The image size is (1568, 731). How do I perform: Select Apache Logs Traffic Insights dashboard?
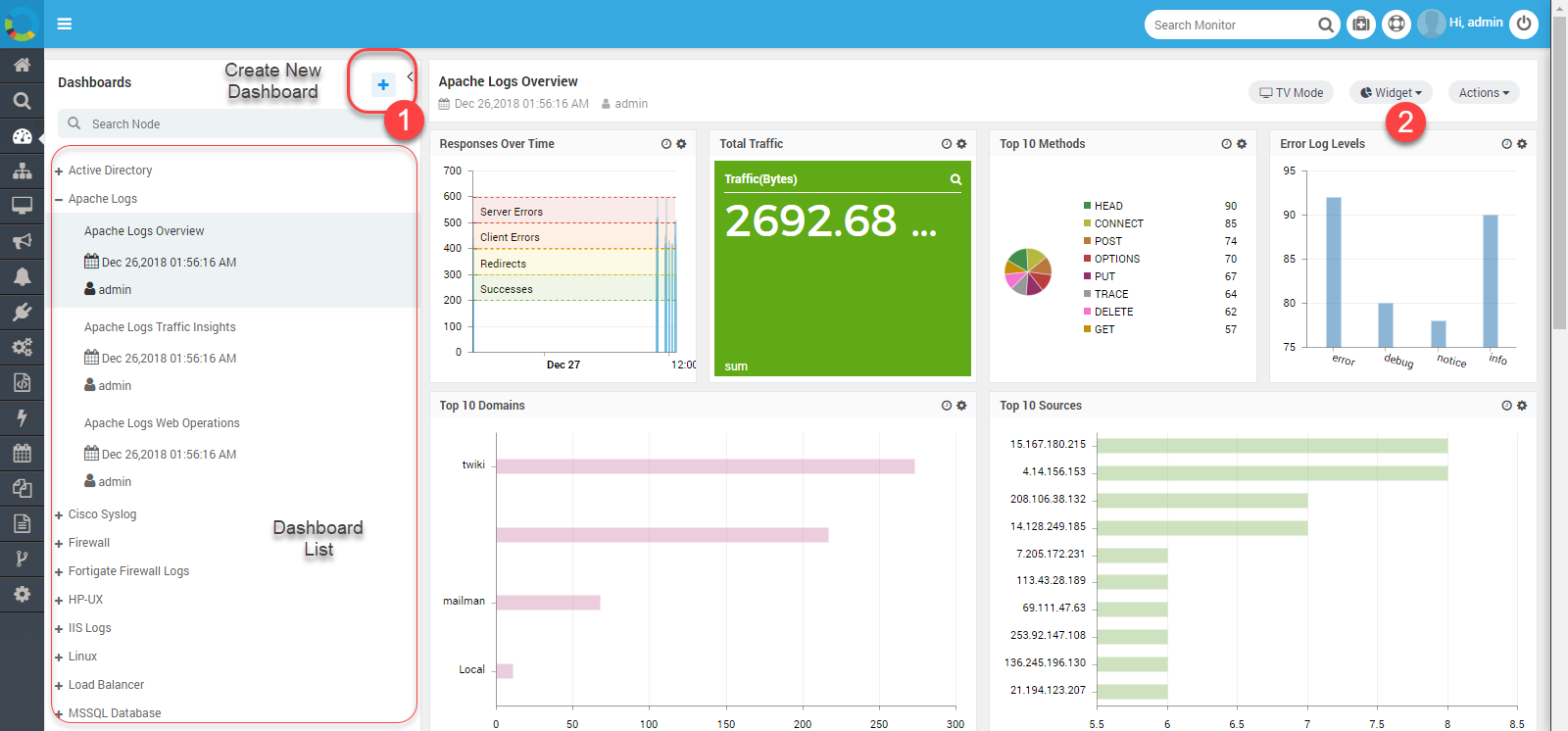160,327
